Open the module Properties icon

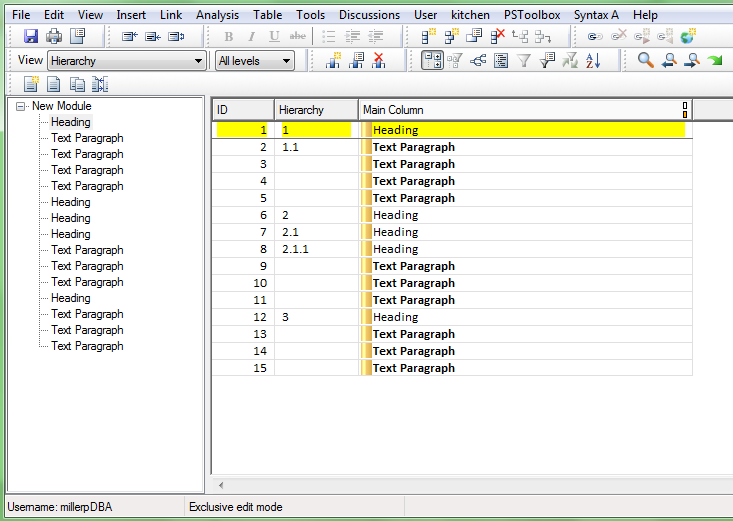coord(77,36)
